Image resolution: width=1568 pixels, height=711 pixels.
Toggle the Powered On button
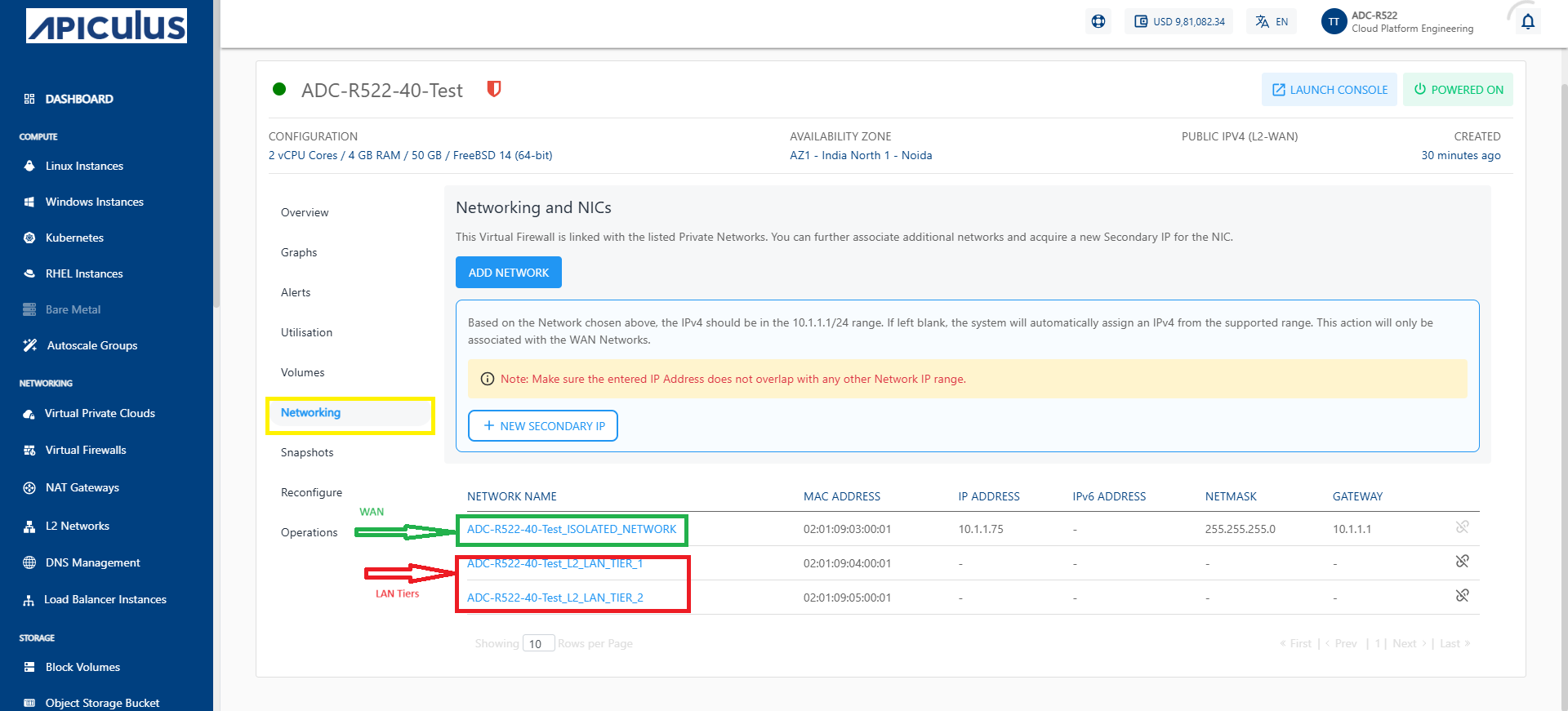(x=1458, y=90)
